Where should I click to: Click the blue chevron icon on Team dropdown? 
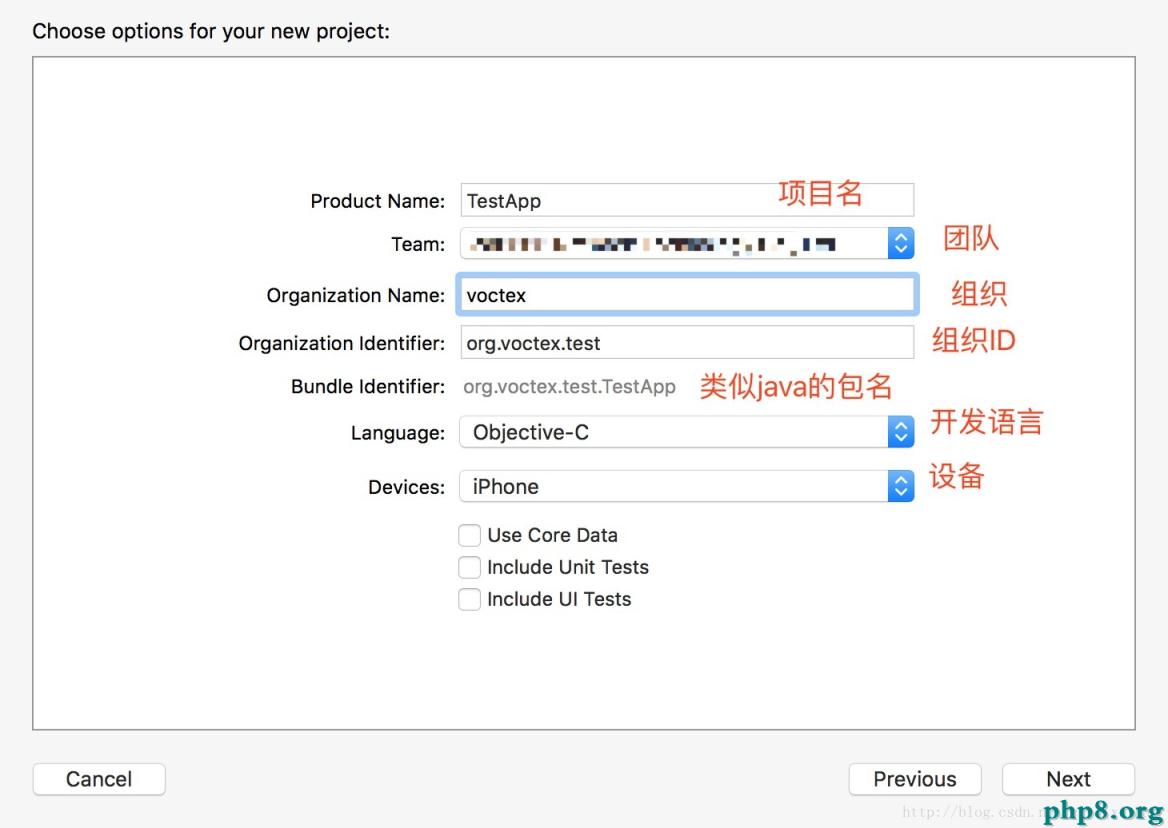coord(899,242)
